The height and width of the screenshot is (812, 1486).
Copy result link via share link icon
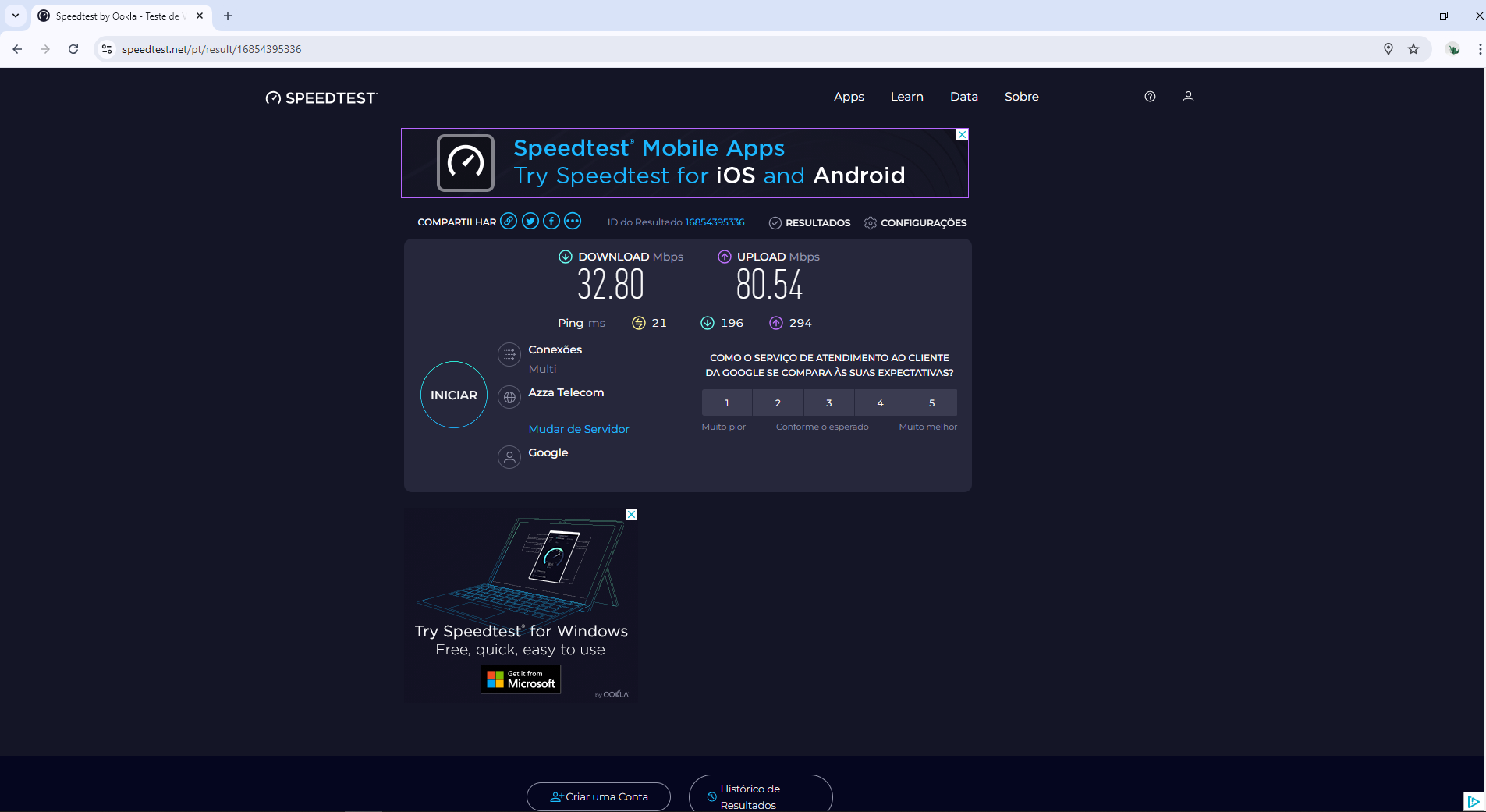pos(509,222)
